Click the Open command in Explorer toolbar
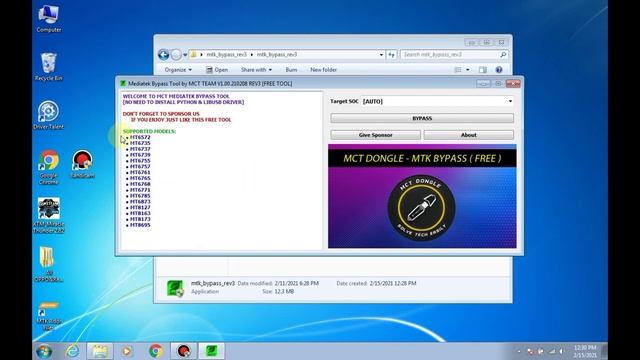 pos(217,70)
